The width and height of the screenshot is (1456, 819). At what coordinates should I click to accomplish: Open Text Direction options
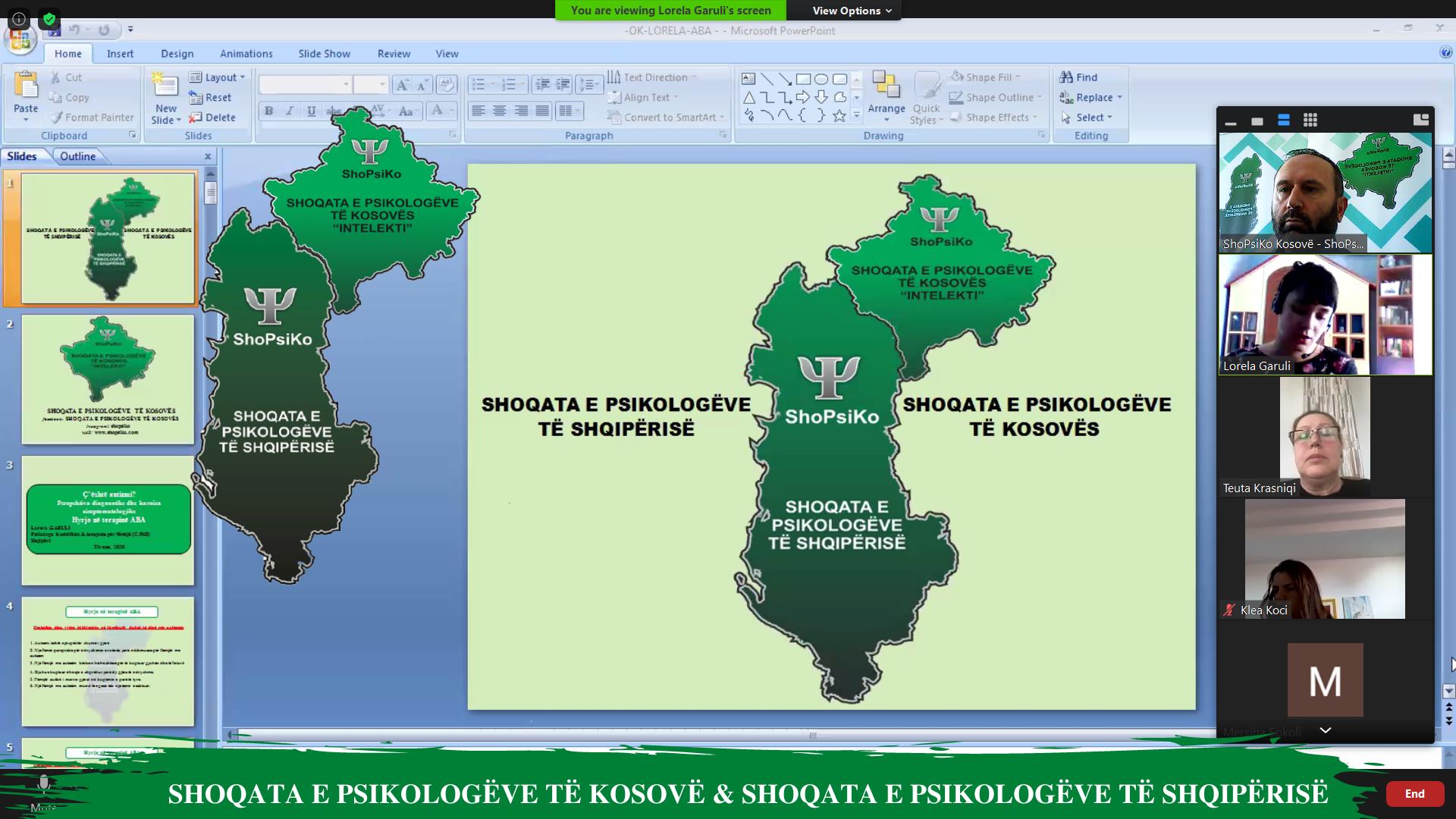pos(652,77)
